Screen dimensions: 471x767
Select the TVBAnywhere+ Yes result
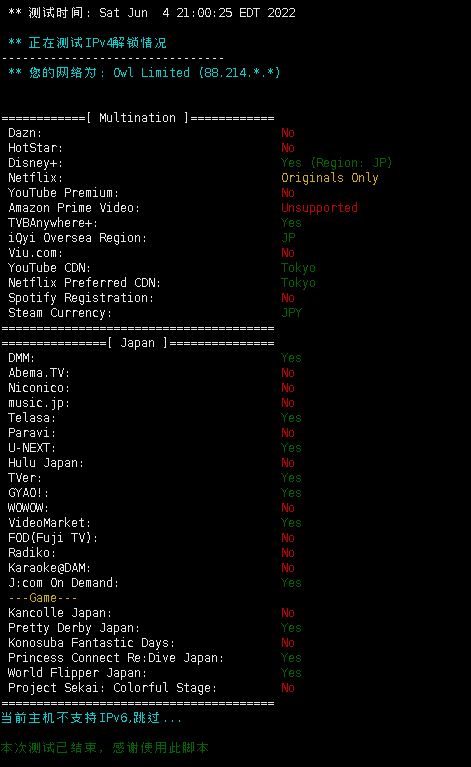pos(291,223)
